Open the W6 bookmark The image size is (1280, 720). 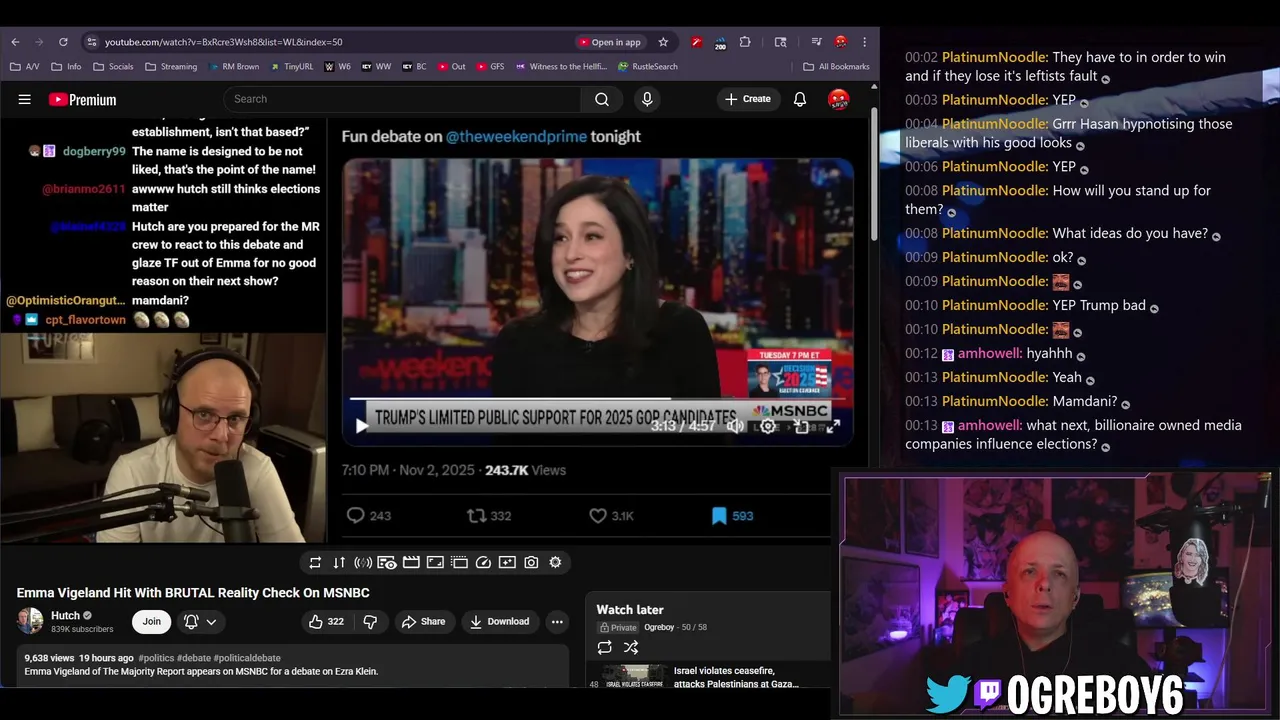click(x=338, y=67)
